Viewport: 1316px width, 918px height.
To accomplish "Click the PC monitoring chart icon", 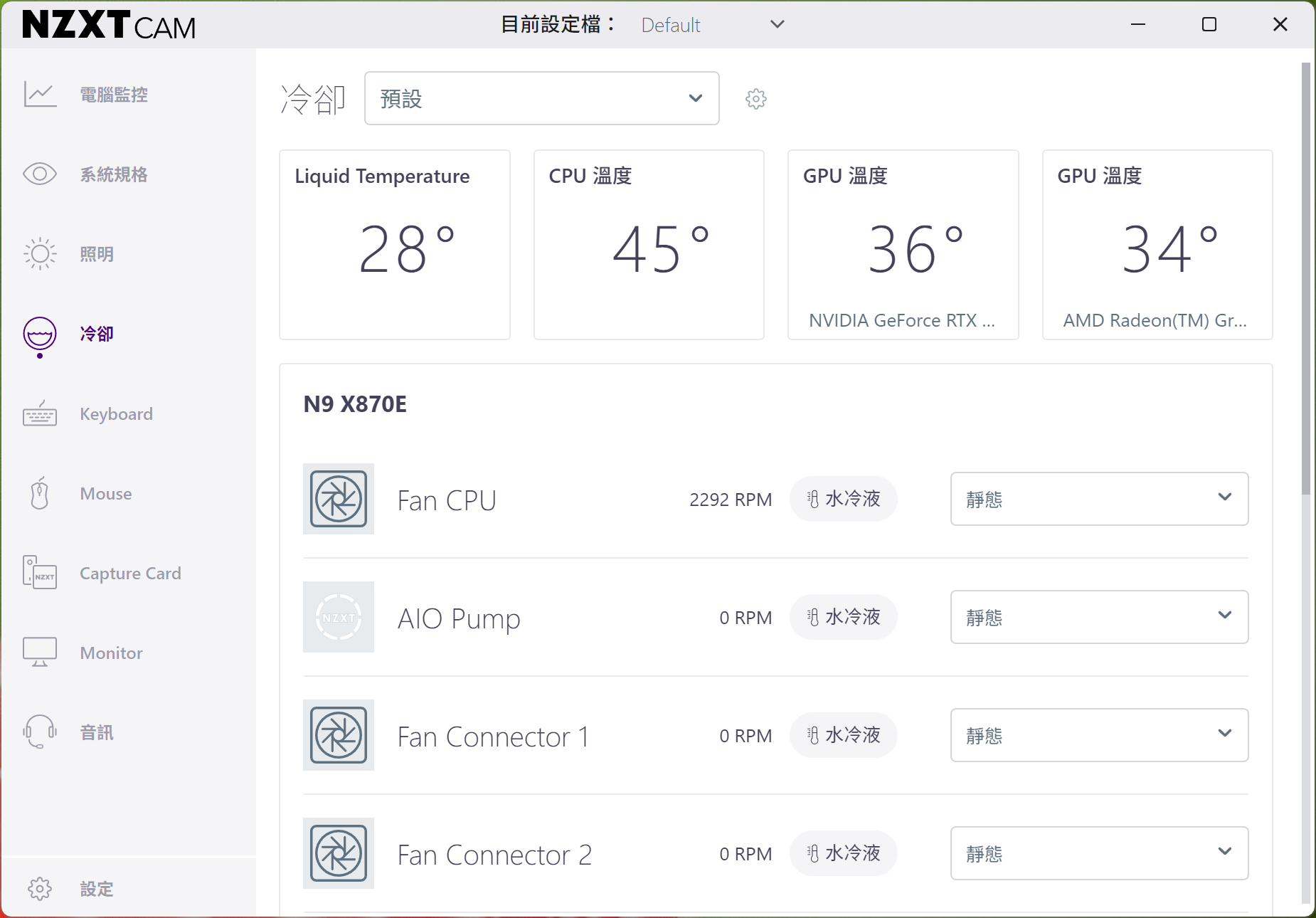I will pos(40,95).
